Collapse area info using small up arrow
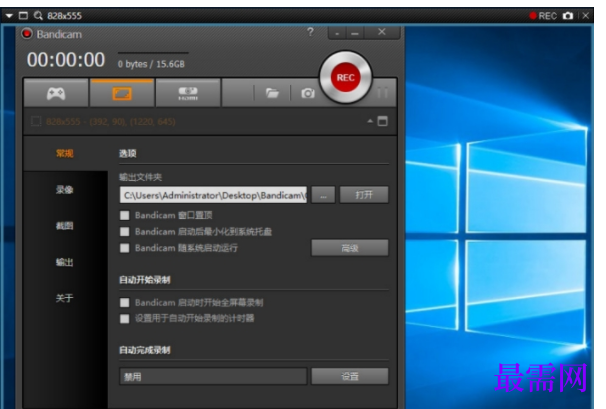This screenshot has height=409, width=606. (x=370, y=121)
